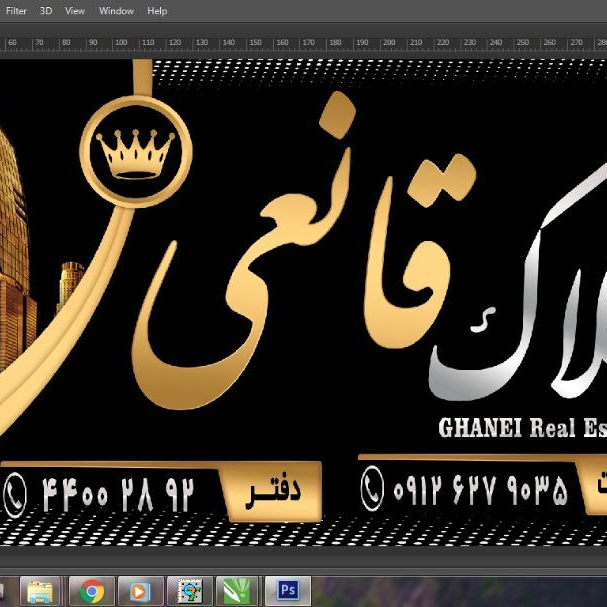Click the phone icon beside 0912 627 9035
Viewport: 607px width, 607px height.
coord(372,489)
